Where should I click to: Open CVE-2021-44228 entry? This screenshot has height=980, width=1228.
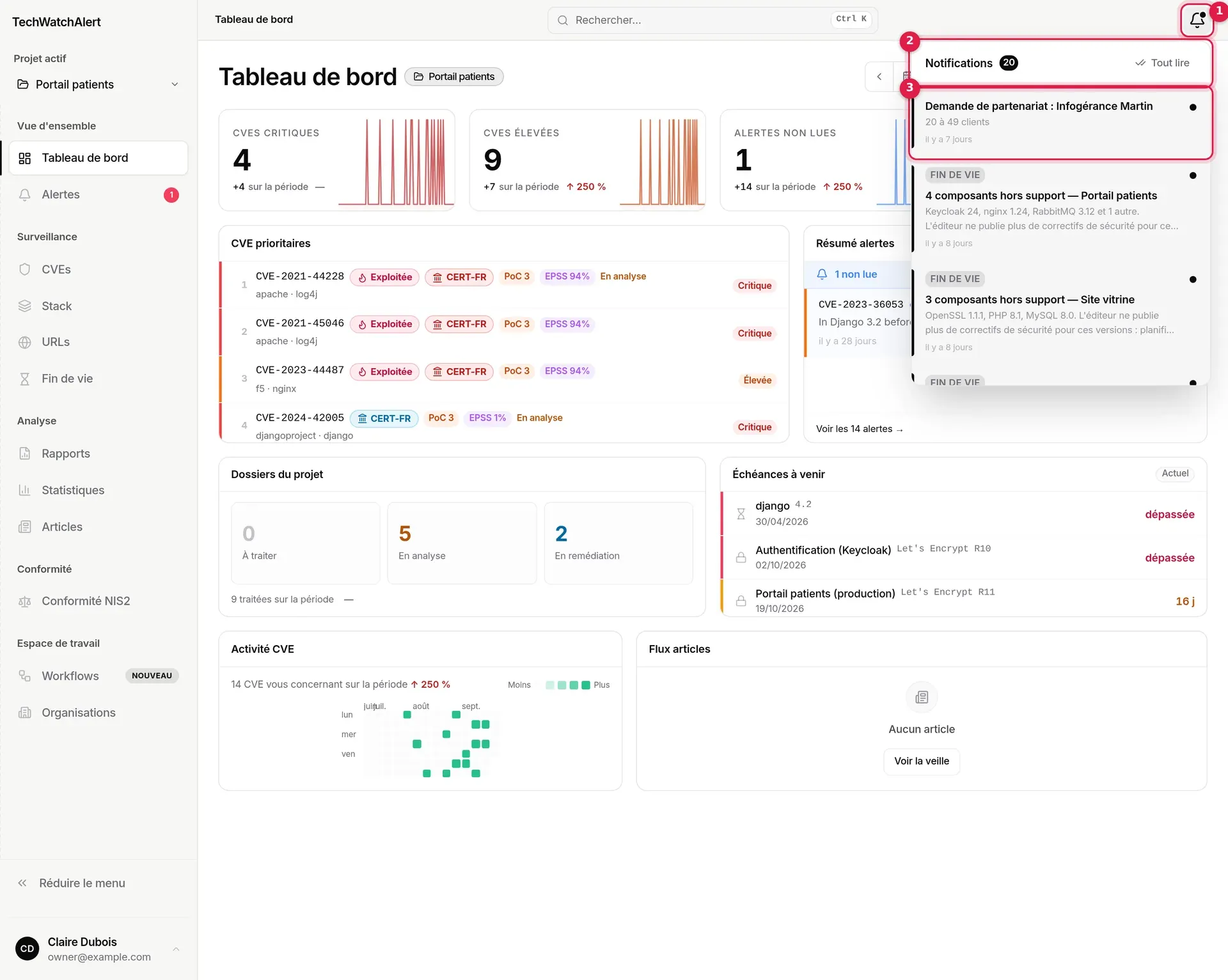(504, 285)
